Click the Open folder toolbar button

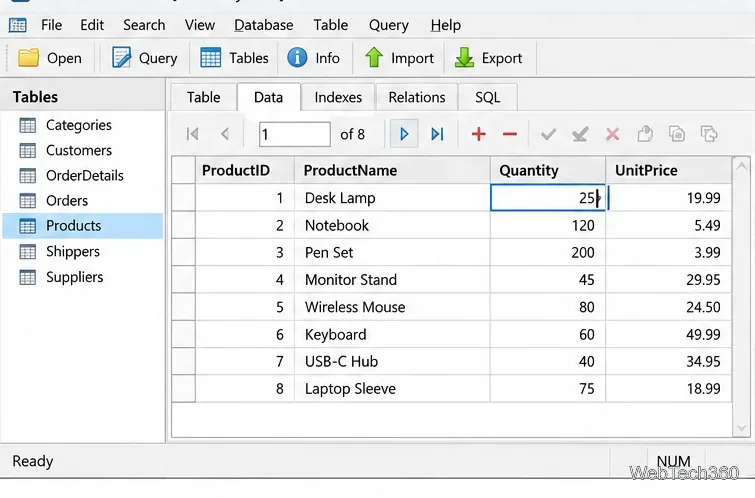coord(50,58)
